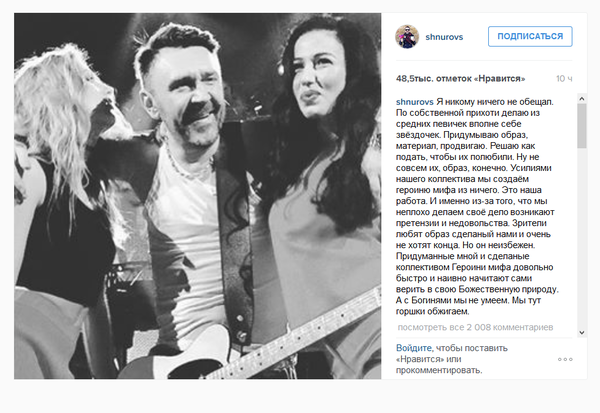The image size is (600, 413).
Task: Open the shnurovs profile avatar
Action: [407, 37]
